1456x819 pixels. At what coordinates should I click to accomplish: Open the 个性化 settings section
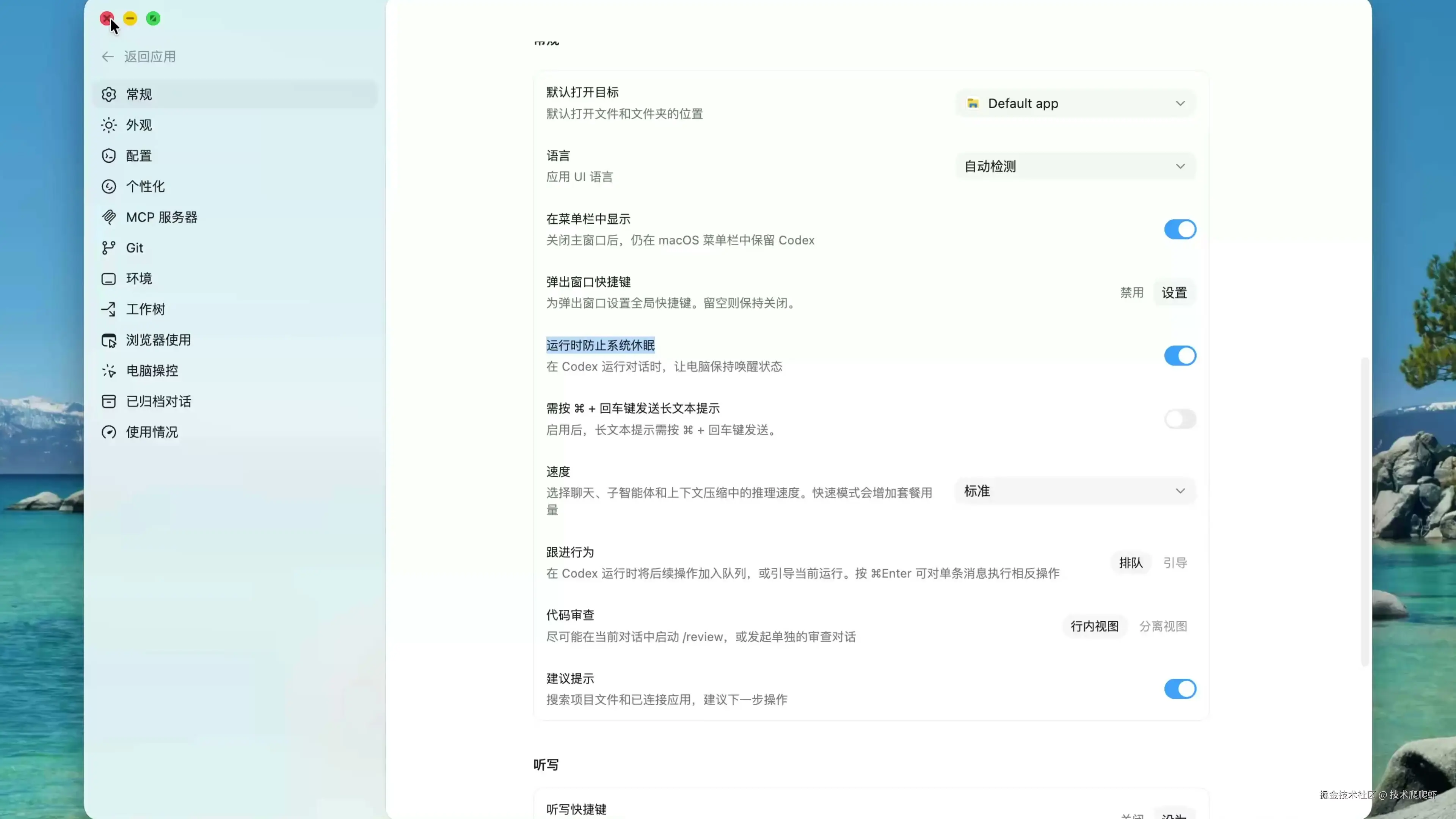coord(145,187)
